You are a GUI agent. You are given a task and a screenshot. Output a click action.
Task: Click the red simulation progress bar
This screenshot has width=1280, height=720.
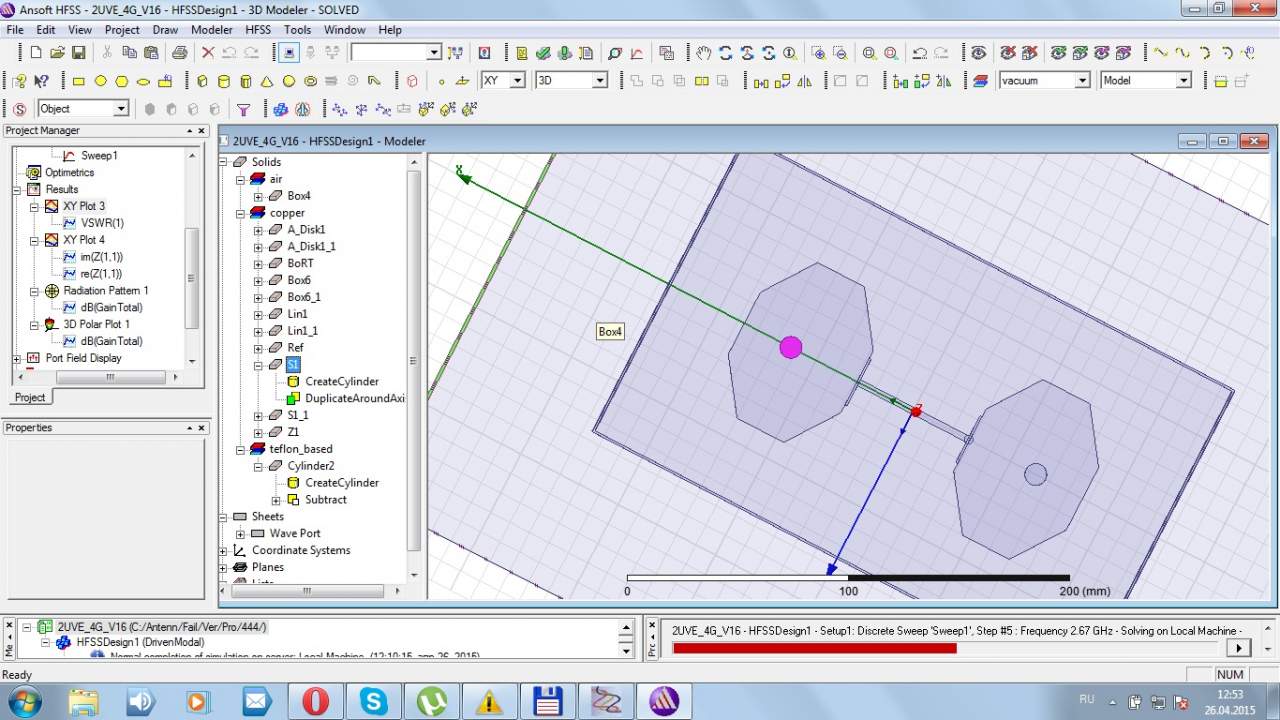coord(814,648)
